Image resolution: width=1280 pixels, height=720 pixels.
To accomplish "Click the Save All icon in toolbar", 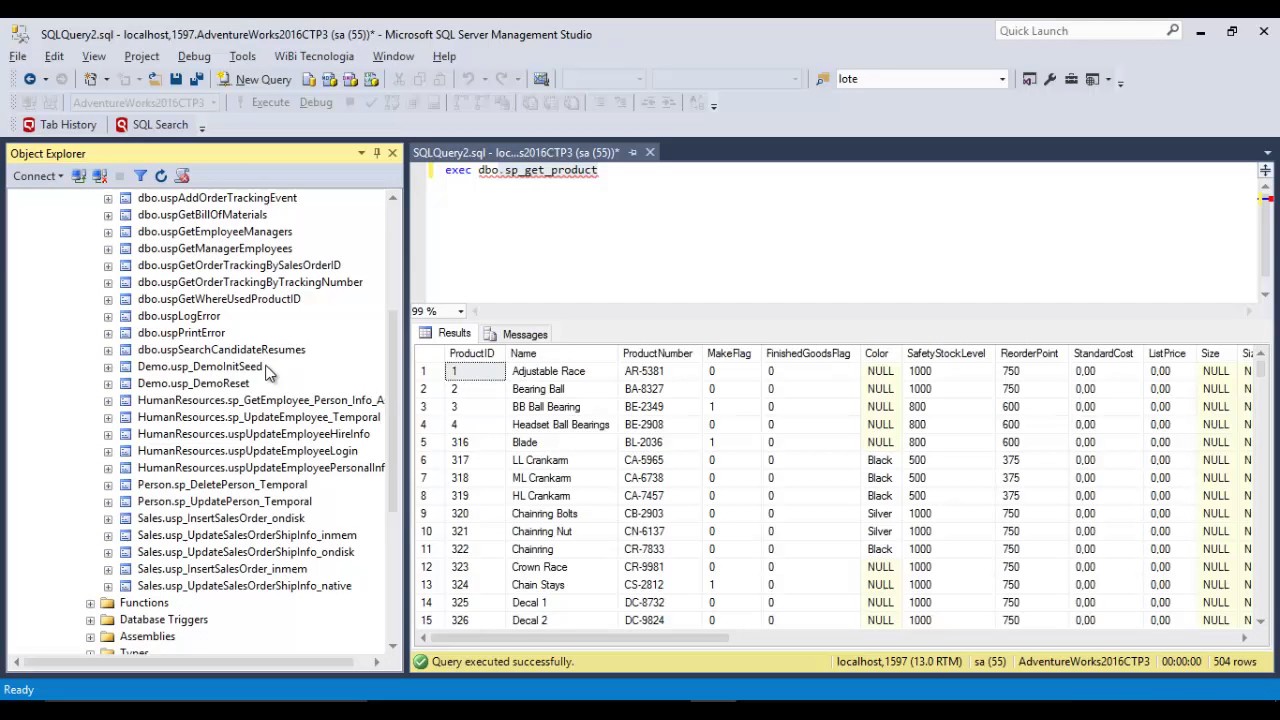I will point(196,79).
